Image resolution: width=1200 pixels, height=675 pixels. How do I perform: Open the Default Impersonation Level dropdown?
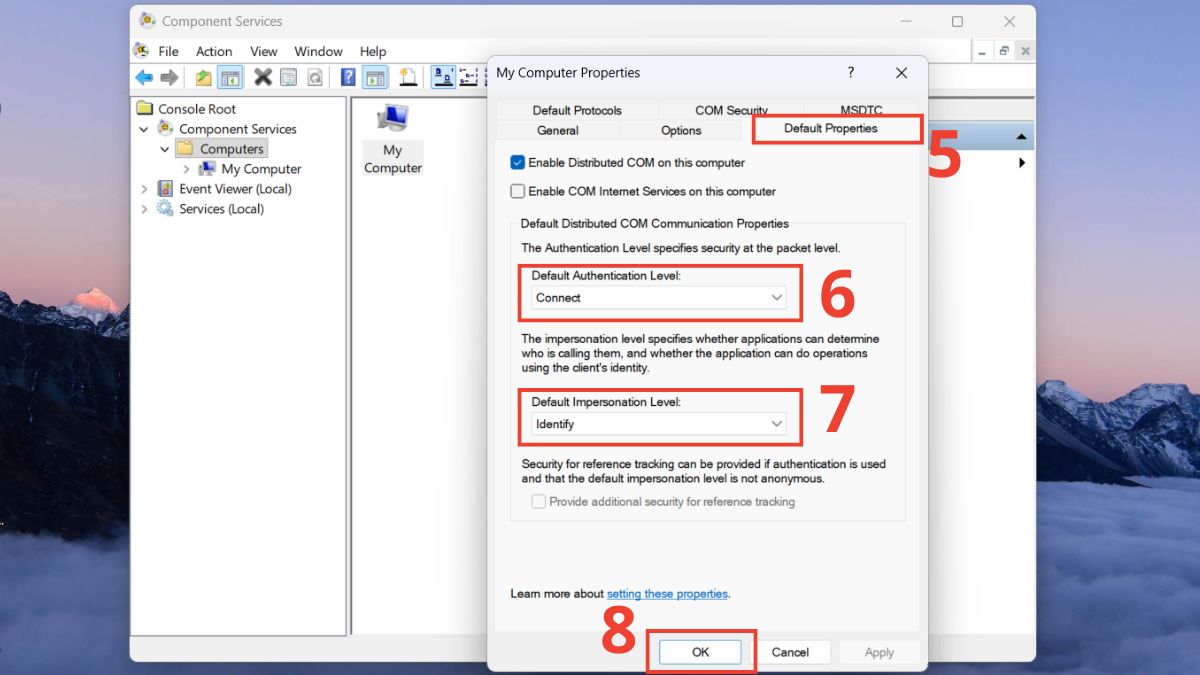point(659,424)
